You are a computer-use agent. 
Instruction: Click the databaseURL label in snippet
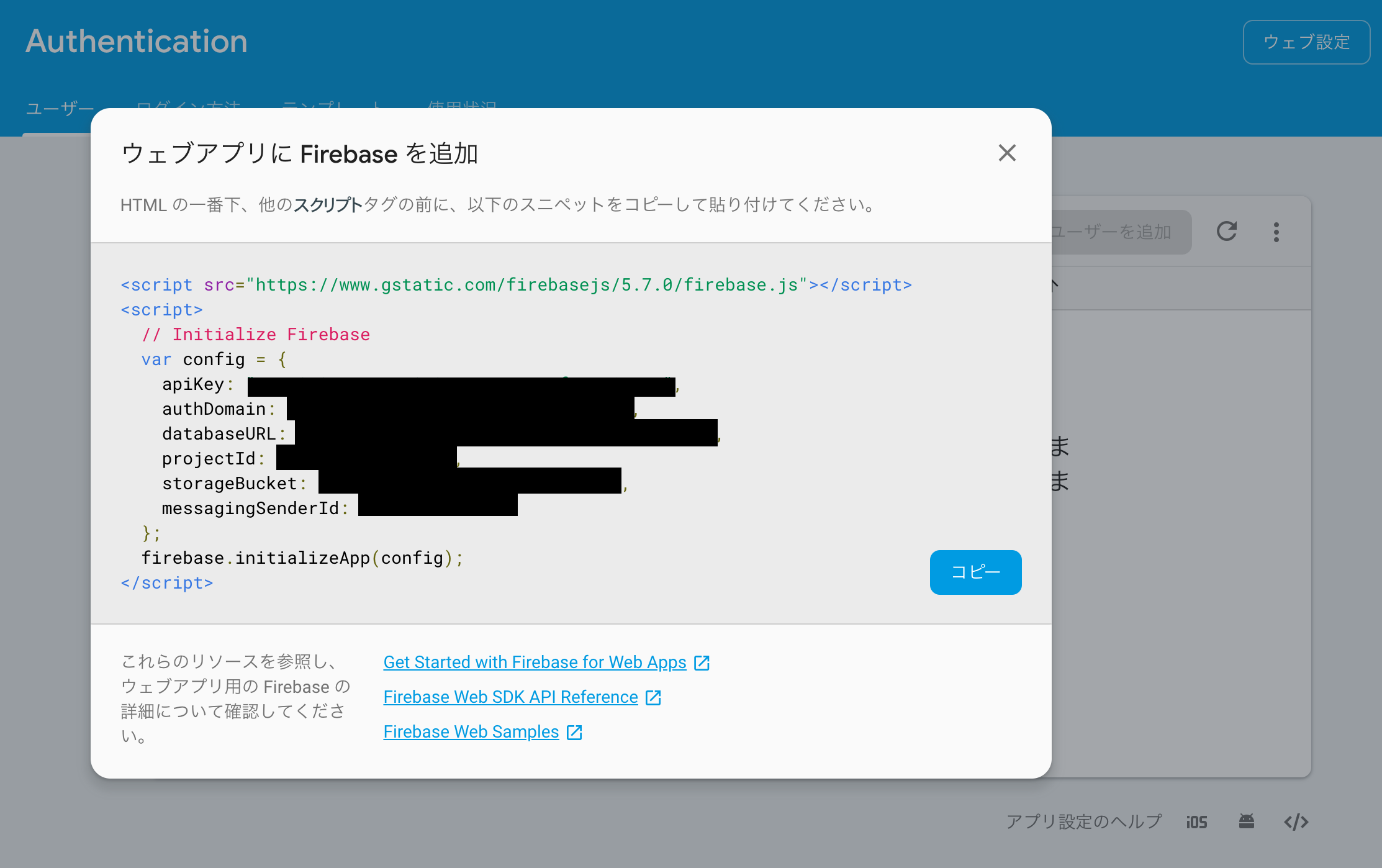click(219, 434)
